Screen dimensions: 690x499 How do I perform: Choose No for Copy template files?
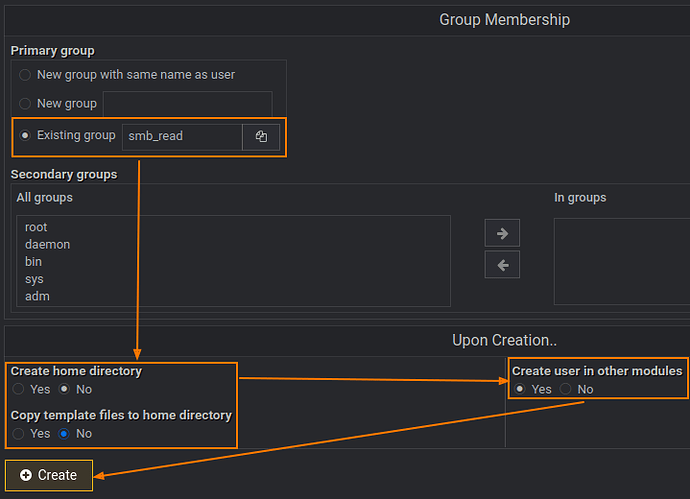[64, 434]
